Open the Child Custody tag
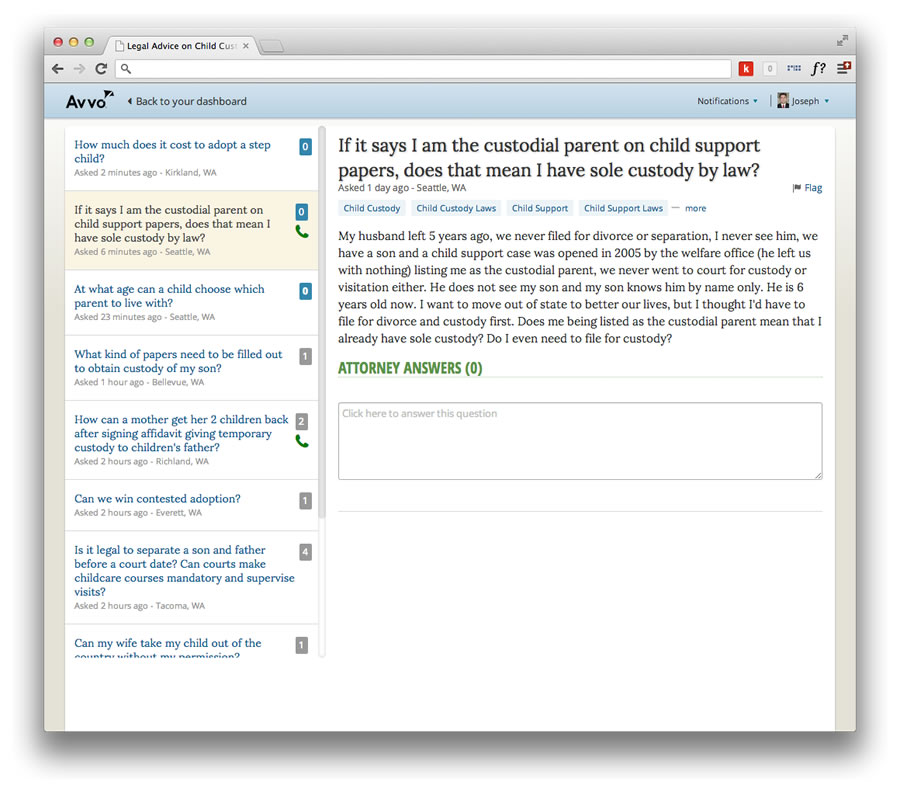 [371, 208]
